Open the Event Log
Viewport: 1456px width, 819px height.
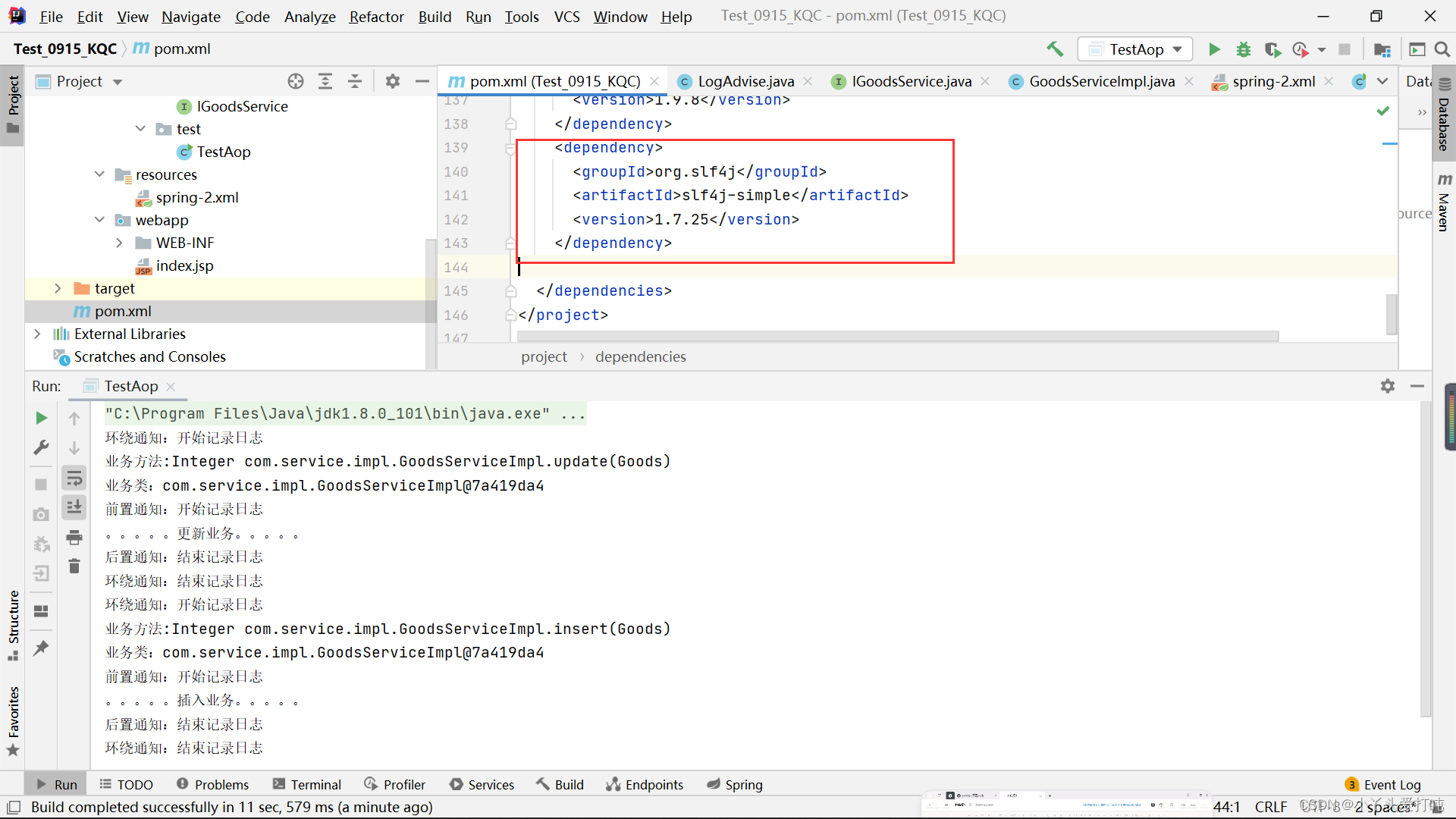[1383, 784]
